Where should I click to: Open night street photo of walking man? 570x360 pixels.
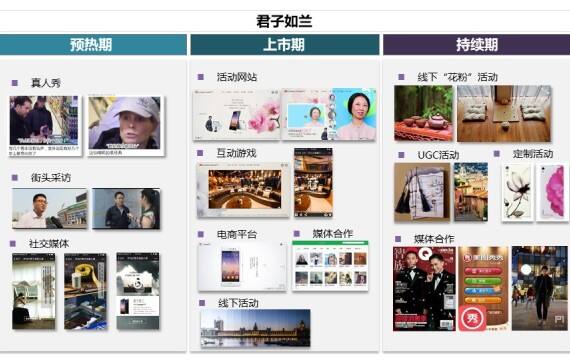[540, 289]
